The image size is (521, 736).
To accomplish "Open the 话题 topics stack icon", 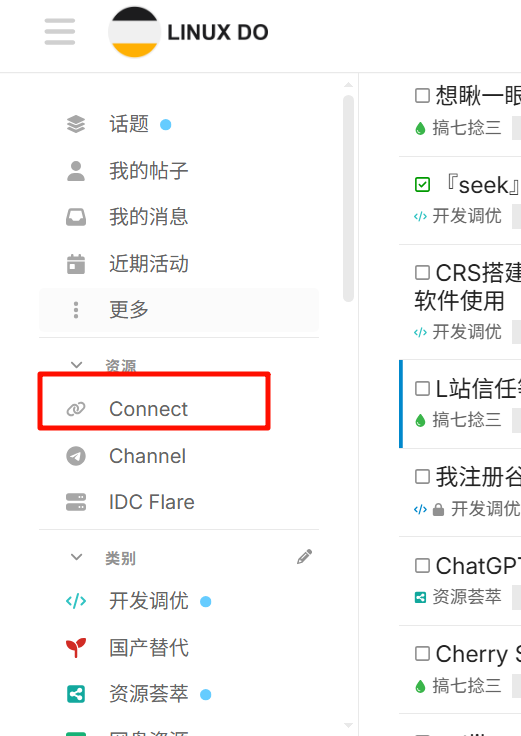I will coord(76,124).
